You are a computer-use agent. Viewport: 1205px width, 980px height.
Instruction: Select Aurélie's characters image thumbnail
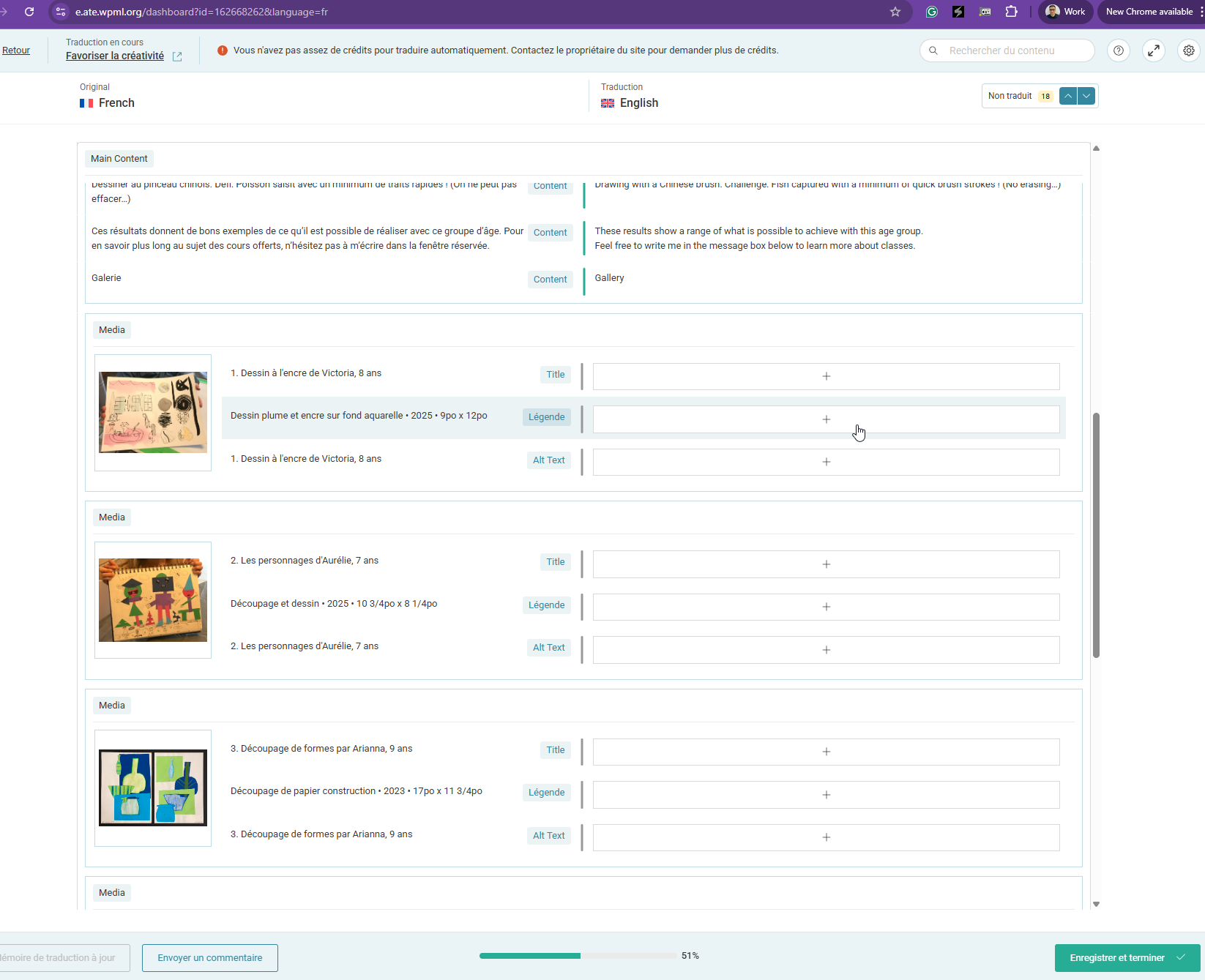click(153, 600)
